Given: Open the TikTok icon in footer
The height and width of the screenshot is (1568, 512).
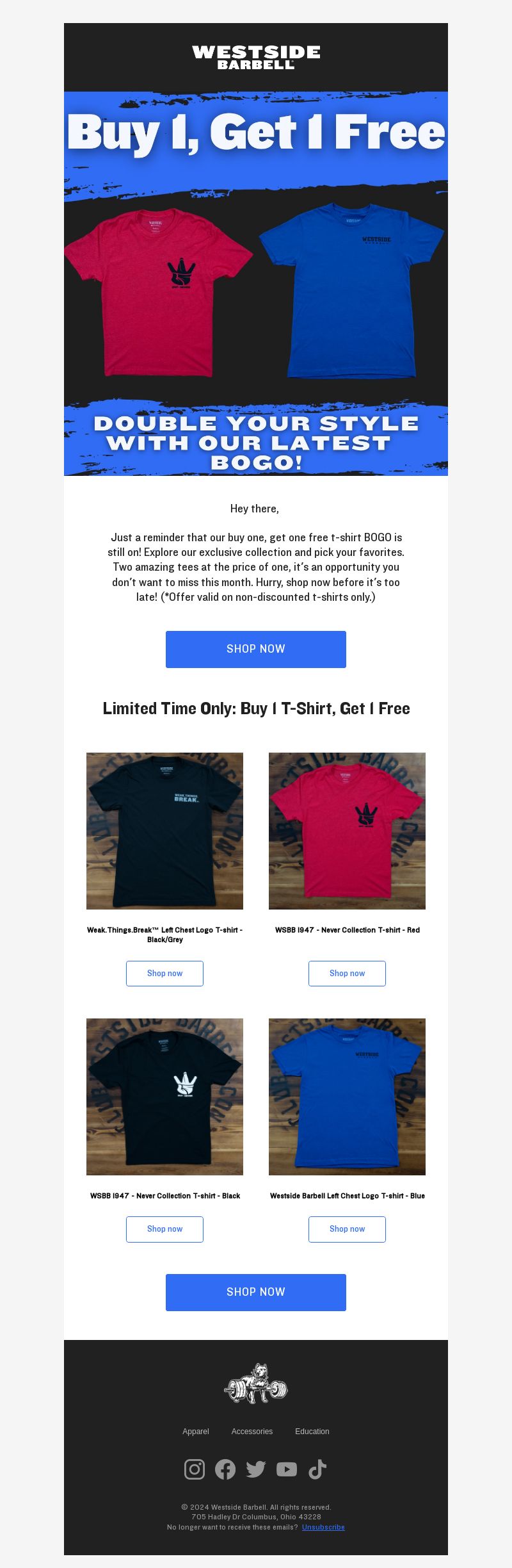Looking at the screenshot, I should 317,1469.
